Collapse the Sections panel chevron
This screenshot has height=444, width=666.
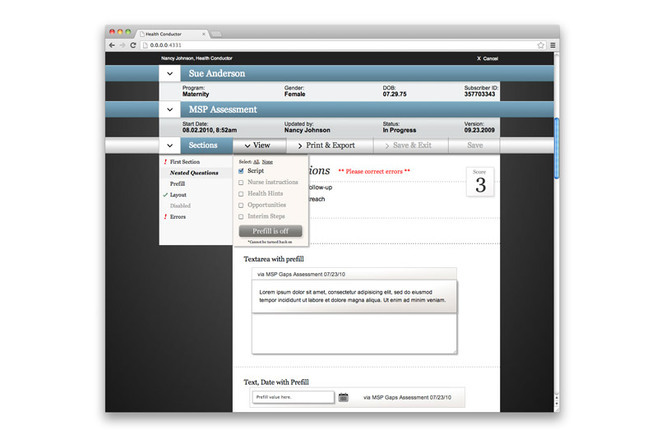[170, 145]
